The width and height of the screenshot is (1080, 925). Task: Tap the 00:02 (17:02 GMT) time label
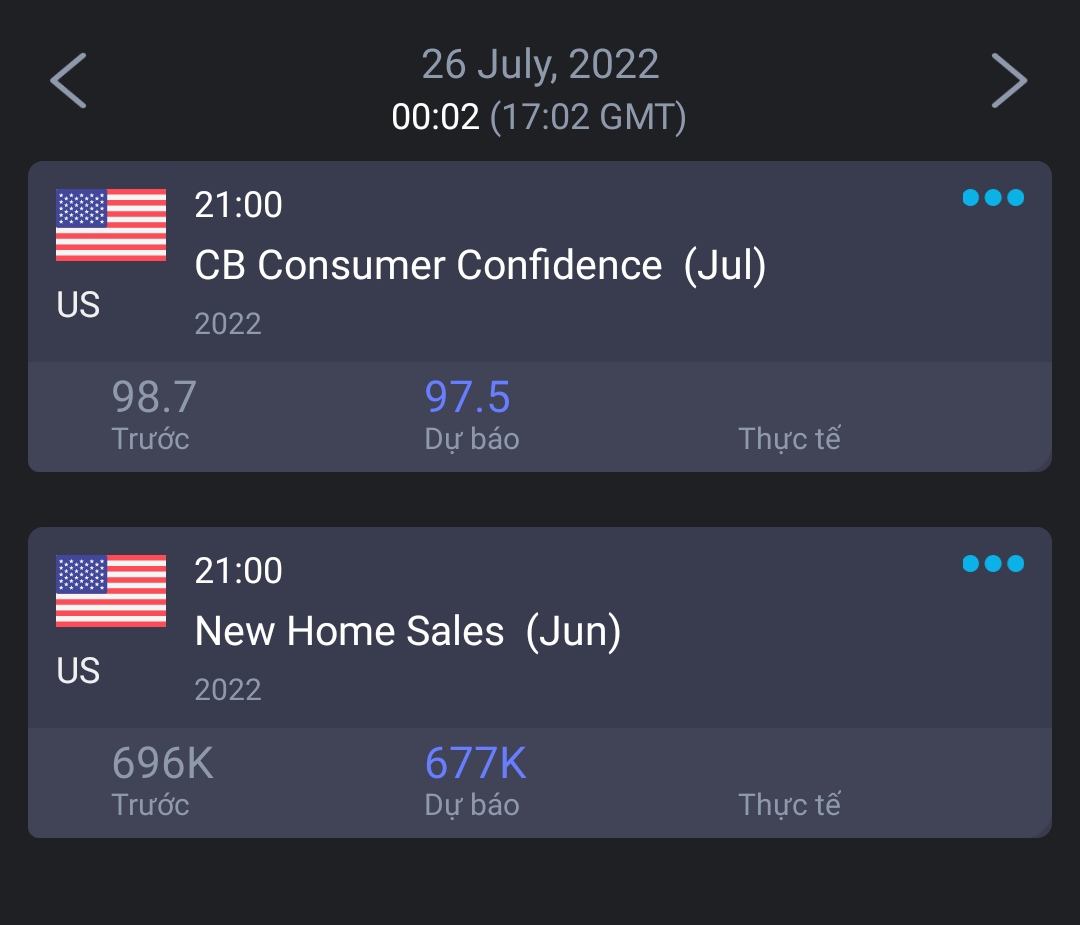539,118
